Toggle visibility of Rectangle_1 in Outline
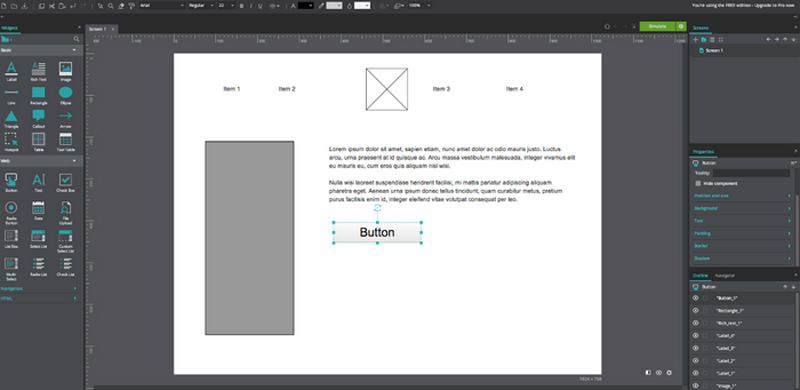Image resolution: width=800 pixels, height=390 pixels. 695,310
